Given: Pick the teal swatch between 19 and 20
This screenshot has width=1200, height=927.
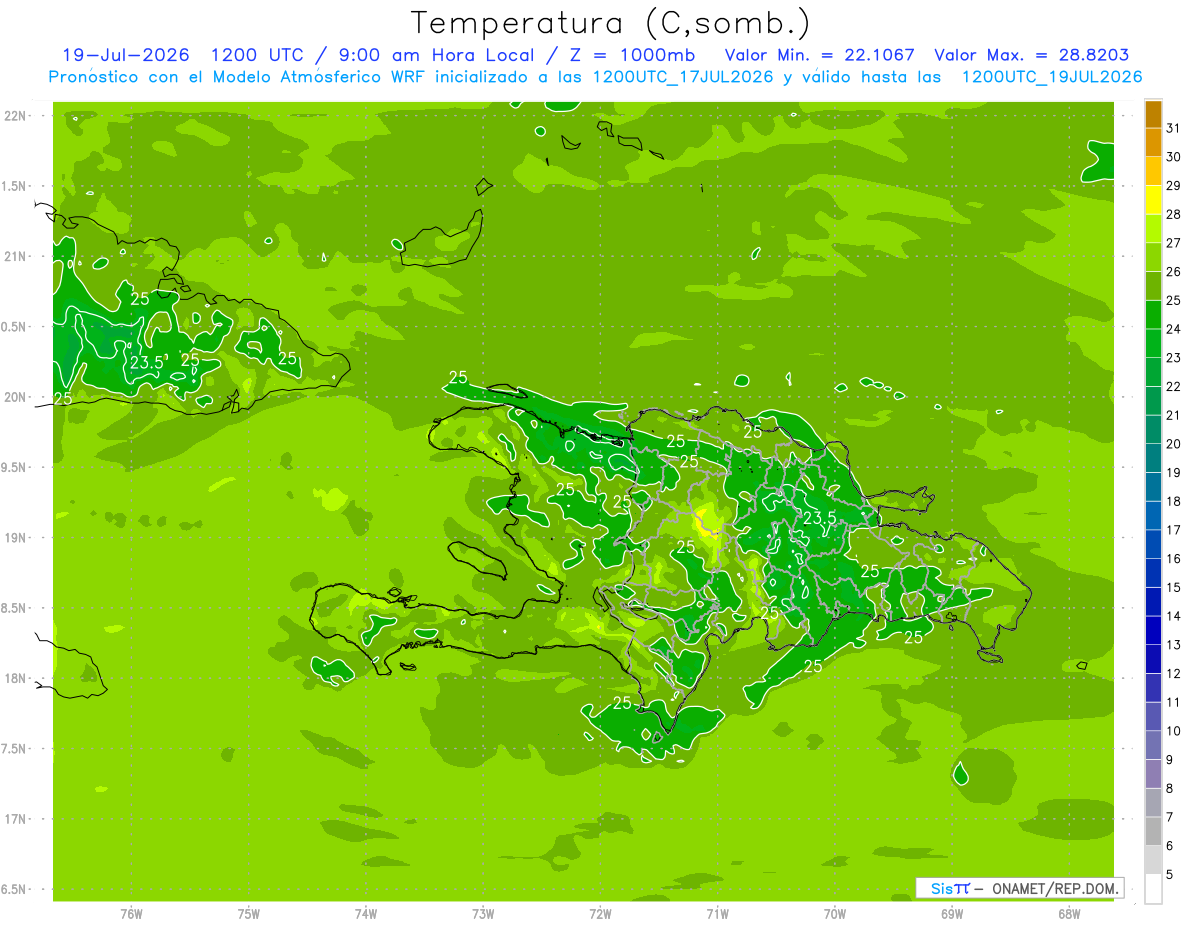Looking at the screenshot, I should [x=1153, y=459].
